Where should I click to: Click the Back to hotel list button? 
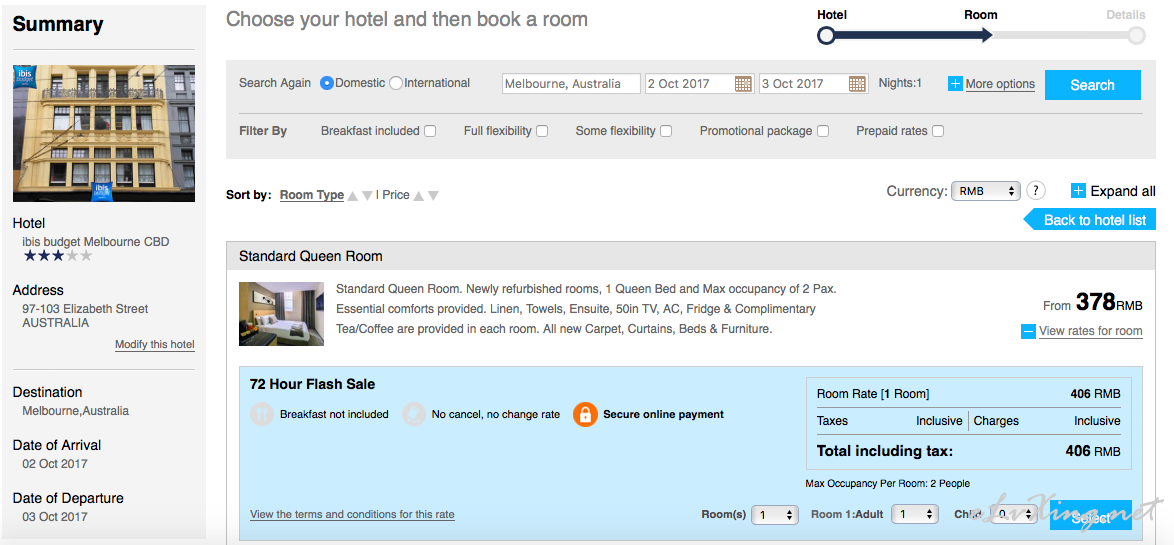tap(1089, 220)
